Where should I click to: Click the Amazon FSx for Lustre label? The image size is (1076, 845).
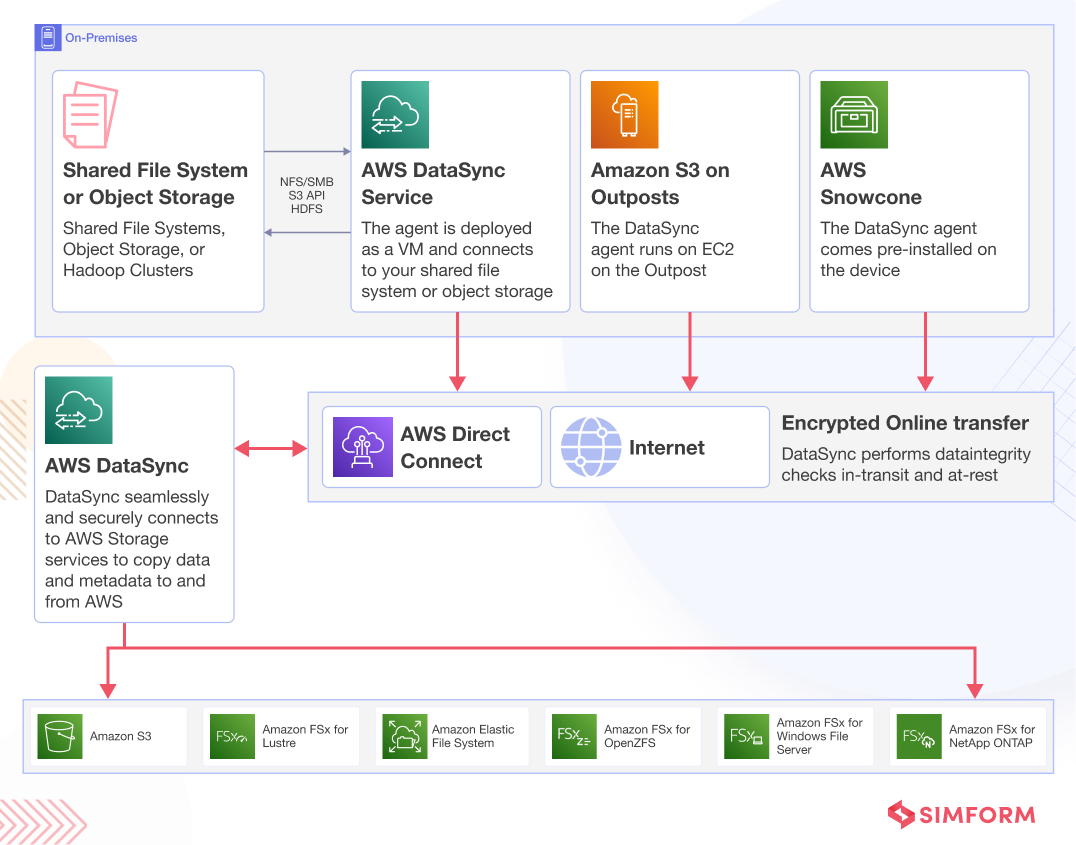coord(305,737)
